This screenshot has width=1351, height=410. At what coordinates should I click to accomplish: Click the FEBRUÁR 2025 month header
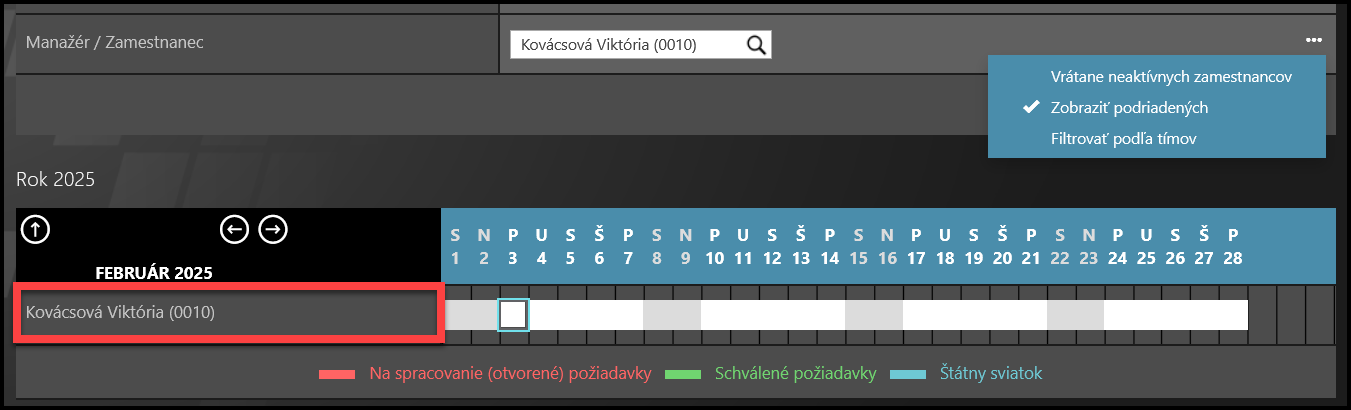154,272
